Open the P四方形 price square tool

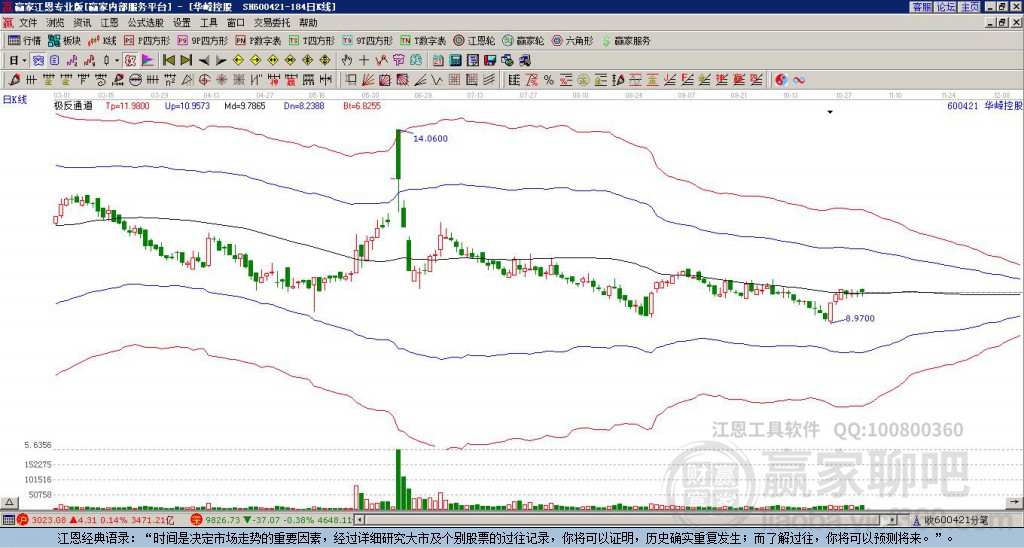tap(147, 40)
